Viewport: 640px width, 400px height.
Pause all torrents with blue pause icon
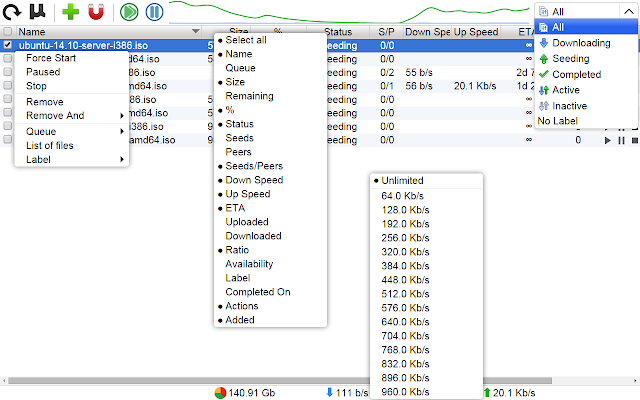(154, 12)
